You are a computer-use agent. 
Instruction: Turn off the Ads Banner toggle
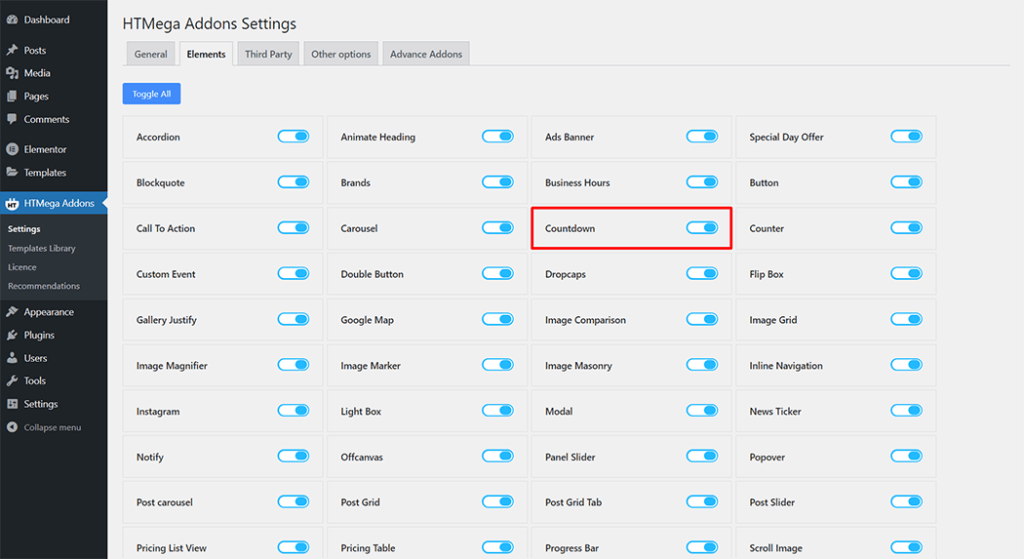point(702,136)
